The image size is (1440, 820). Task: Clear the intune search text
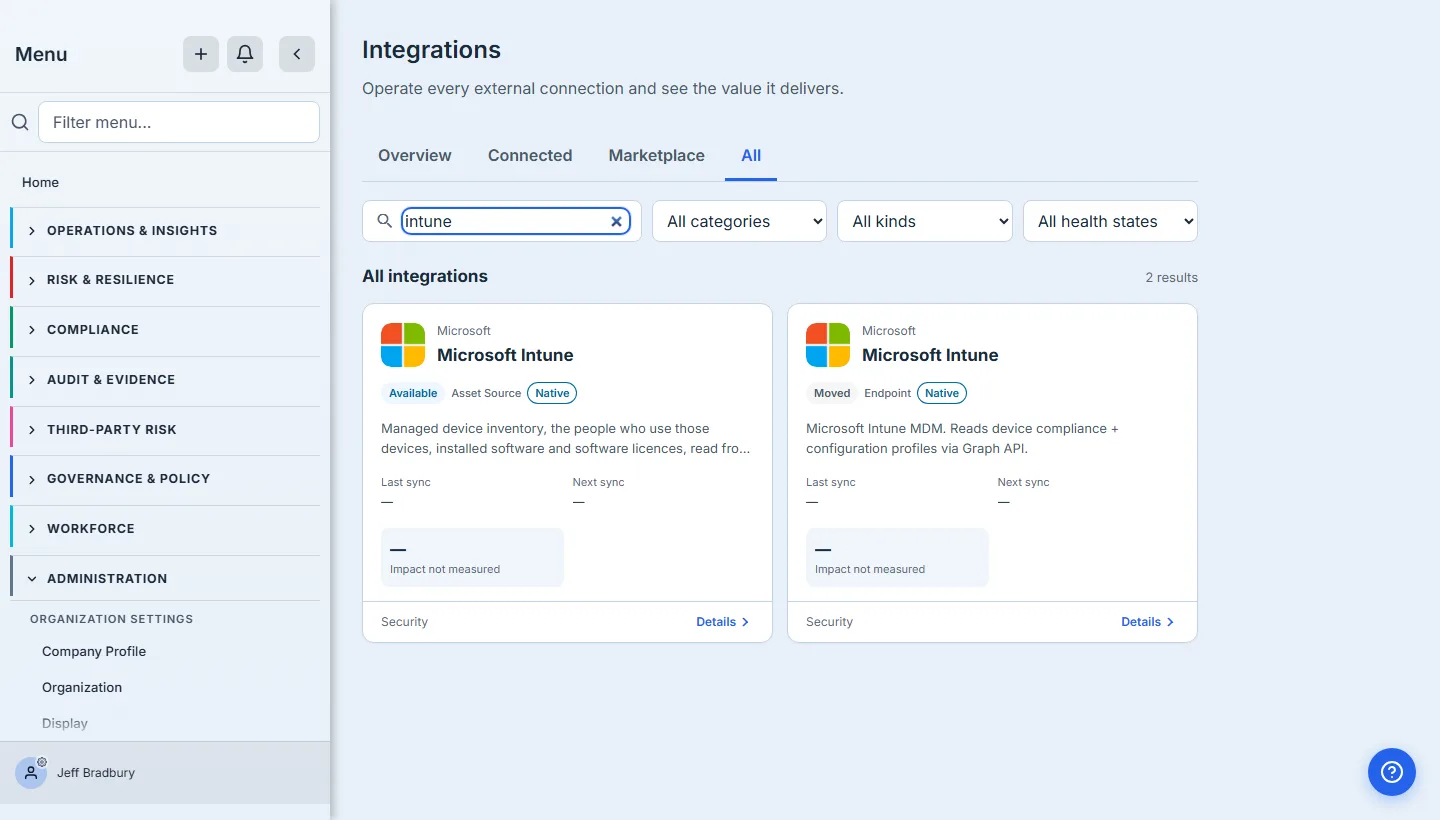[617, 222]
